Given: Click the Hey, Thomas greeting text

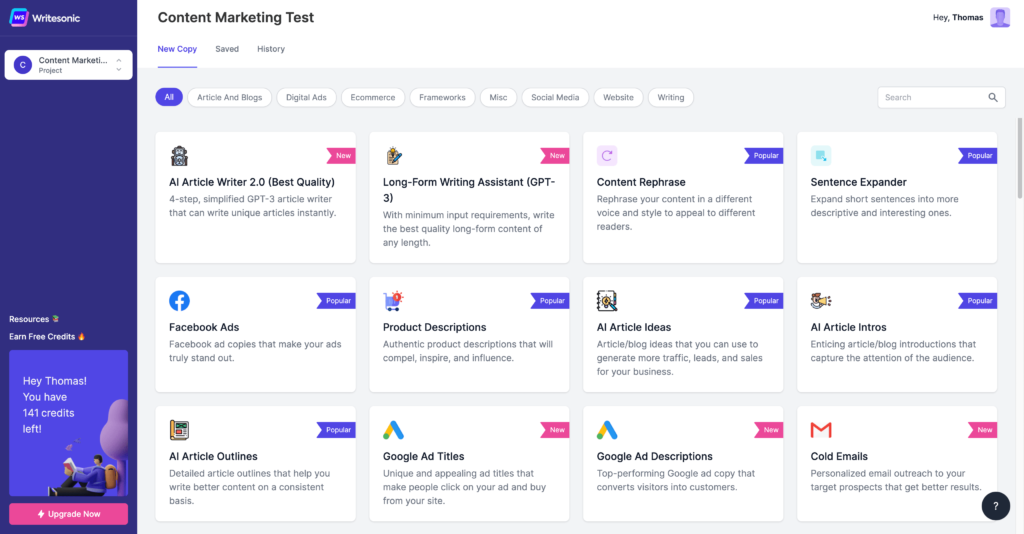Looking at the screenshot, I should click(957, 18).
